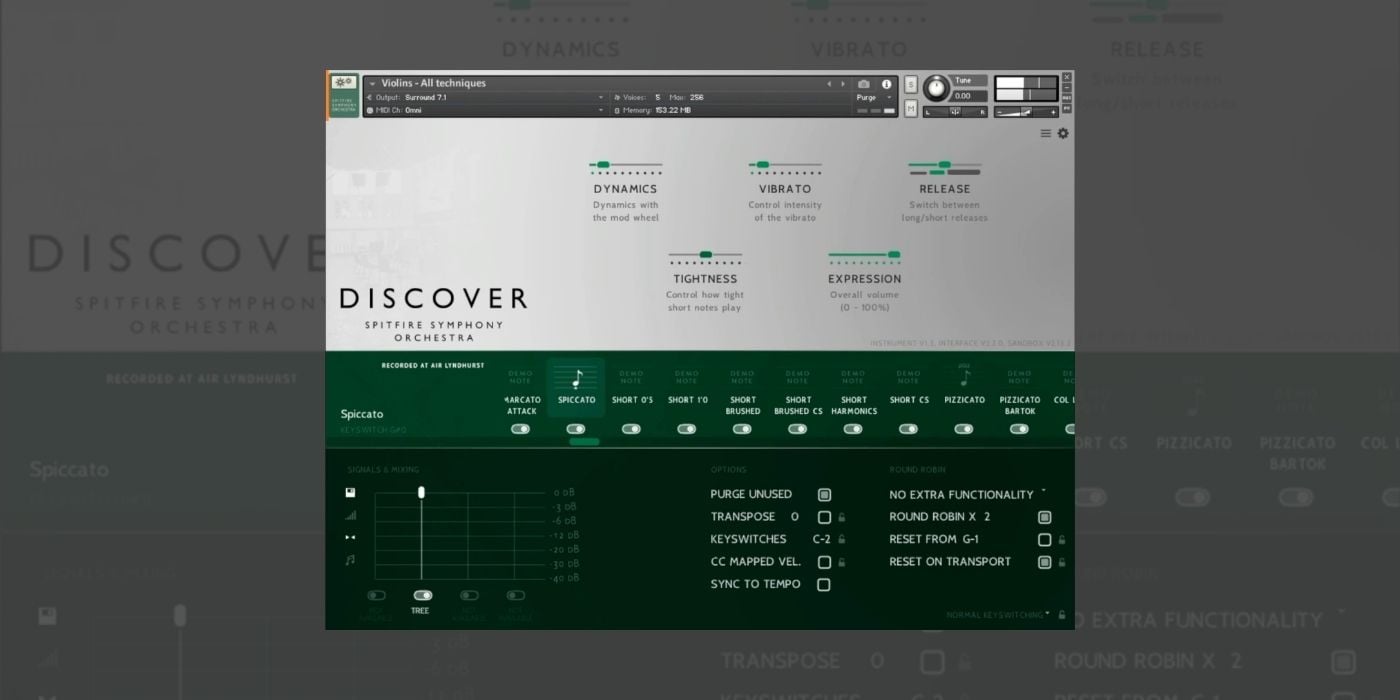The height and width of the screenshot is (700, 1400).
Task: Click the Tune knob
Action: pyautogui.click(x=936, y=88)
